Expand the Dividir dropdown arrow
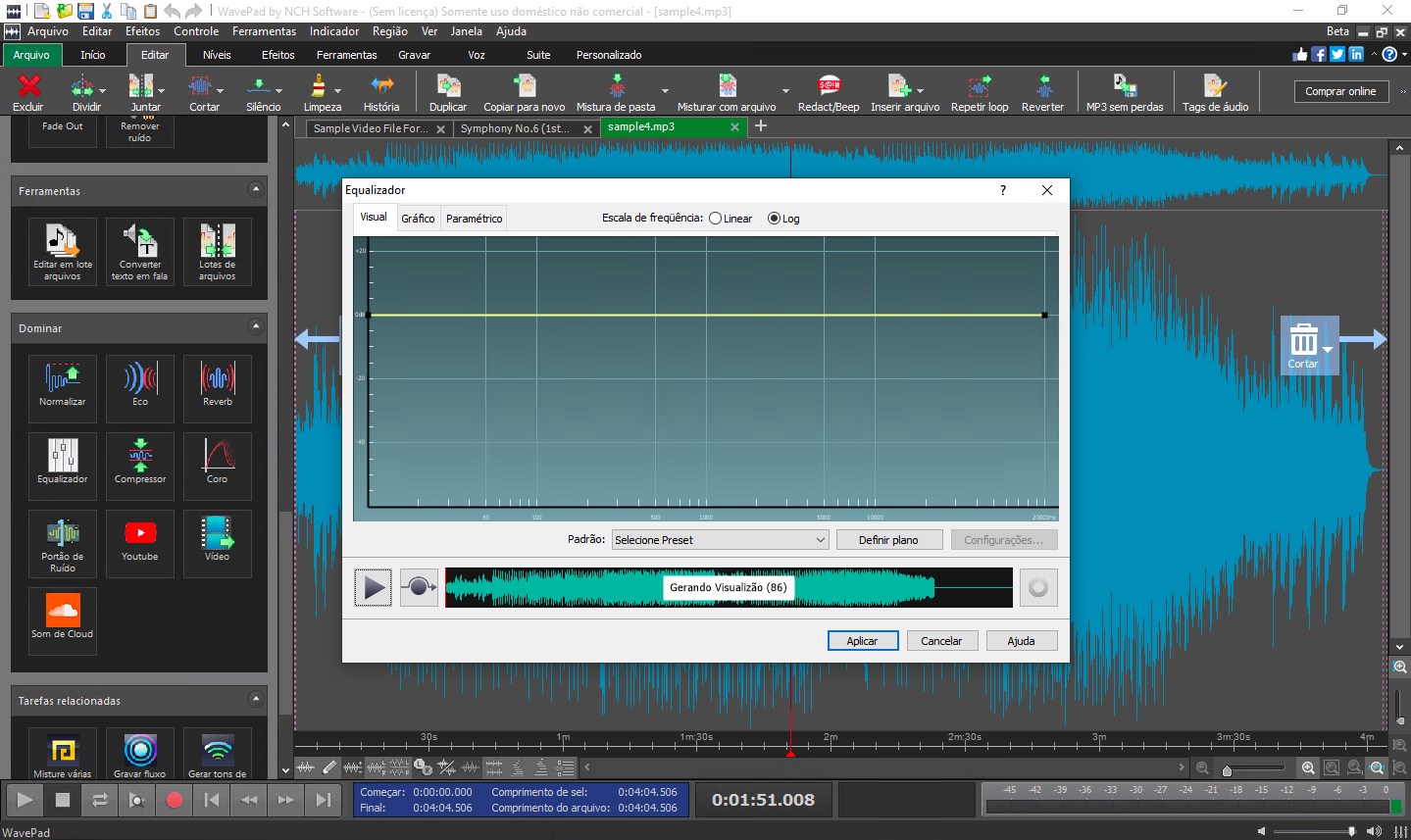Image resolution: width=1411 pixels, height=840 pixels. coord(102,90)
